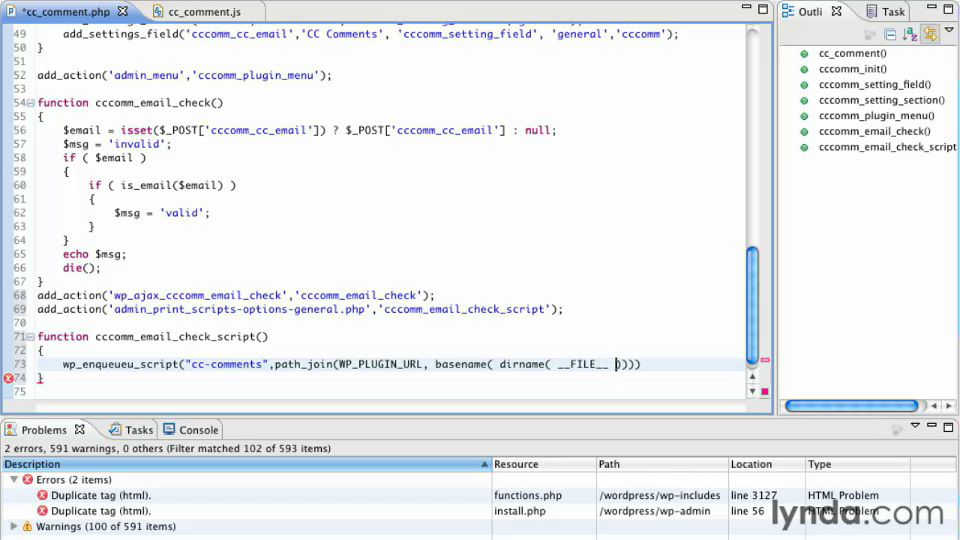Click overview ruler error indicator square
The height and width of the screenshot is (540, 960).
(x=765, y=392)
